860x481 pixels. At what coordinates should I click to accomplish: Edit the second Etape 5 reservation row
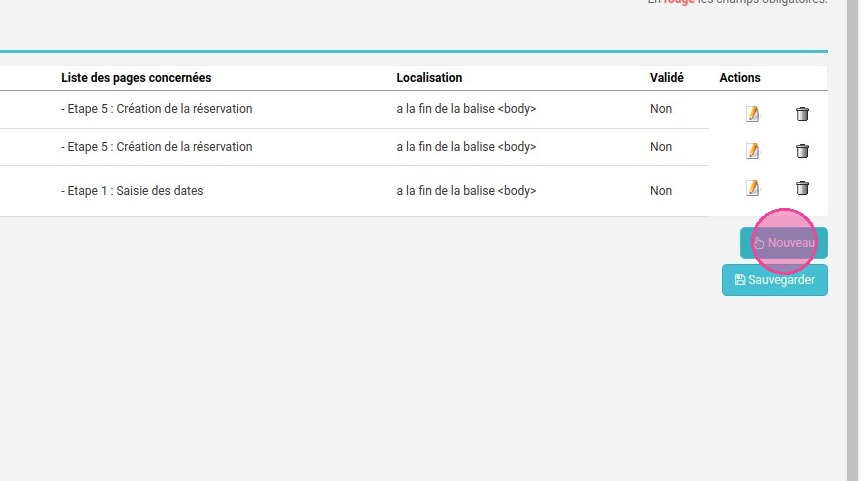752,151
